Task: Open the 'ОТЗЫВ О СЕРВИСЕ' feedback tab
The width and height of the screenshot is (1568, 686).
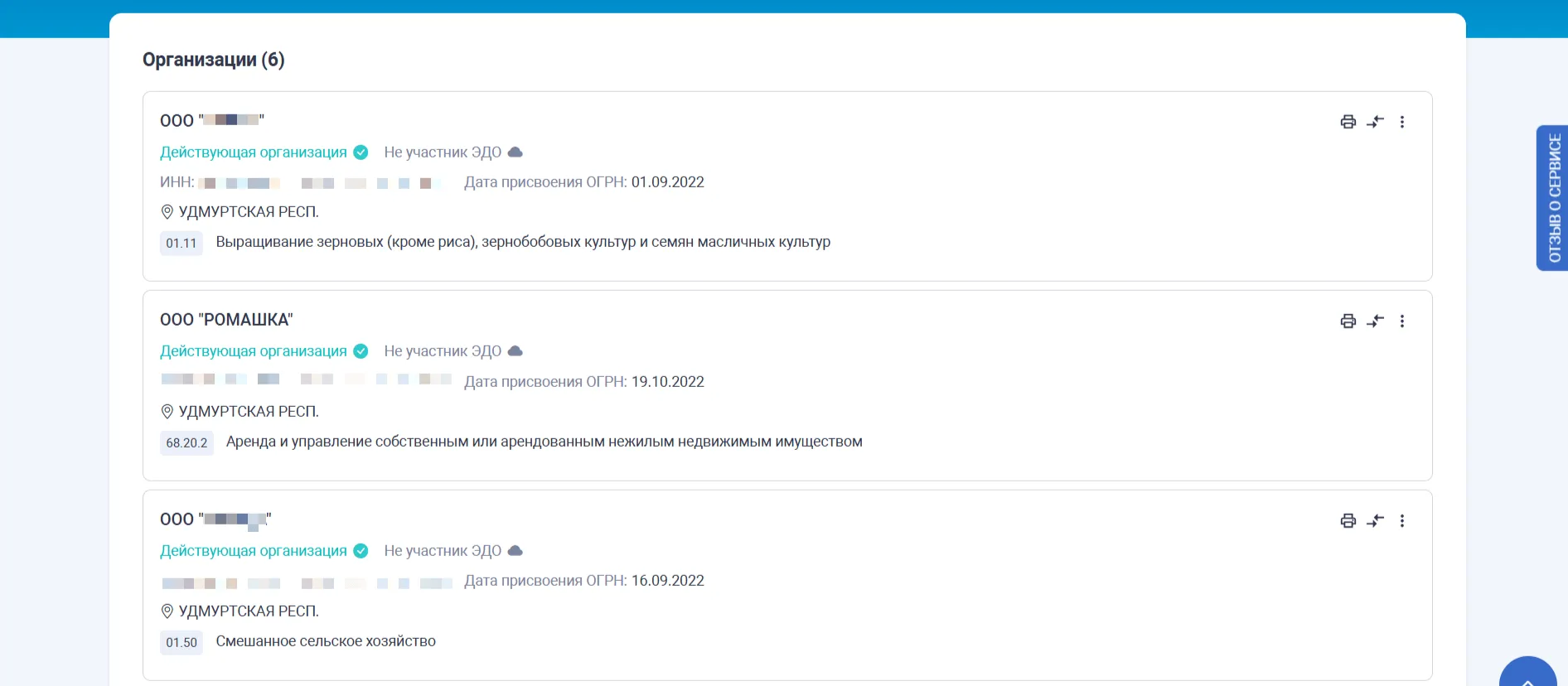Action: (1552, 198)
